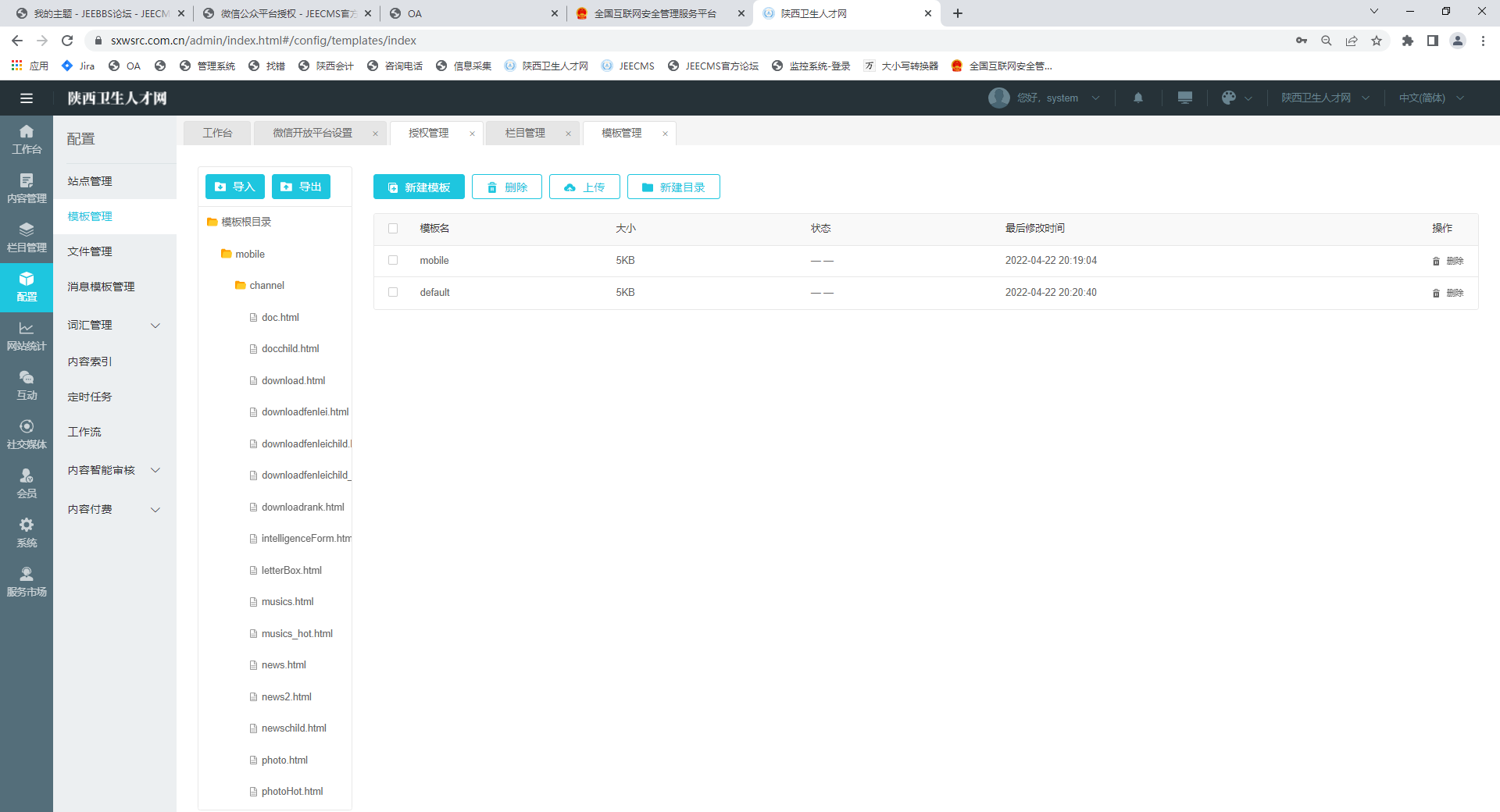Open notifications bell icon
This screenshot has width=1500, height=812.
click(x=1138, y=98)
